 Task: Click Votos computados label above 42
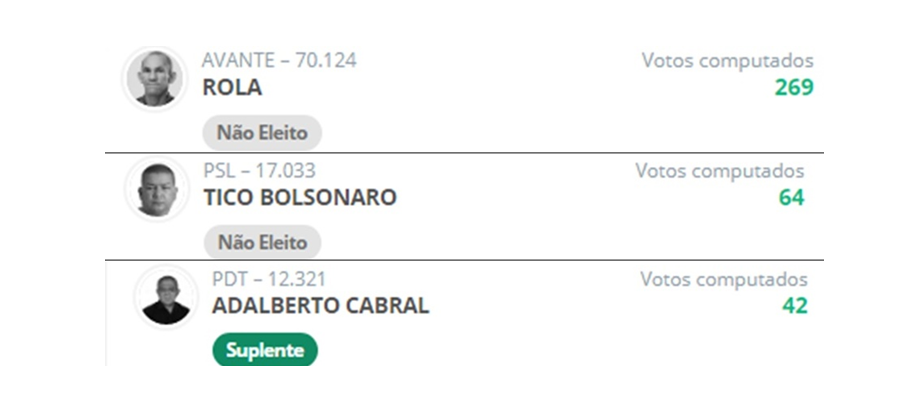[723, 279]
